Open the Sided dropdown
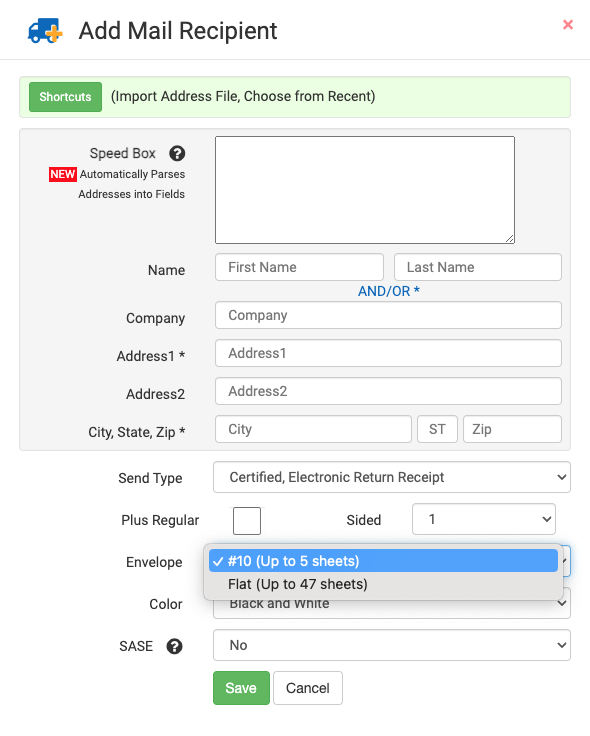Screen dimensions: 590x736 tap(484, 519)
